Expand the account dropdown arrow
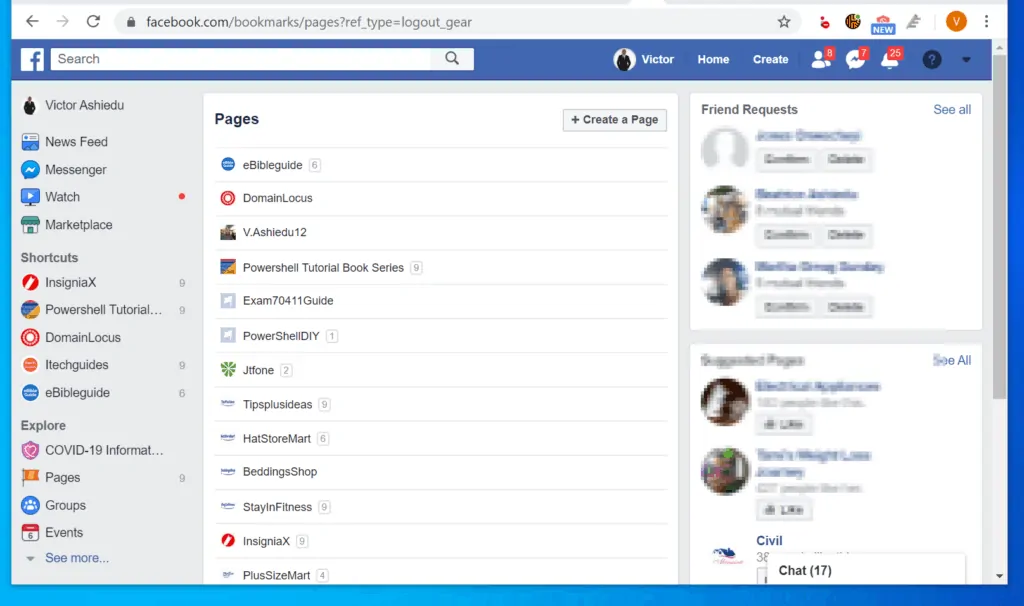 click(967, 59)
